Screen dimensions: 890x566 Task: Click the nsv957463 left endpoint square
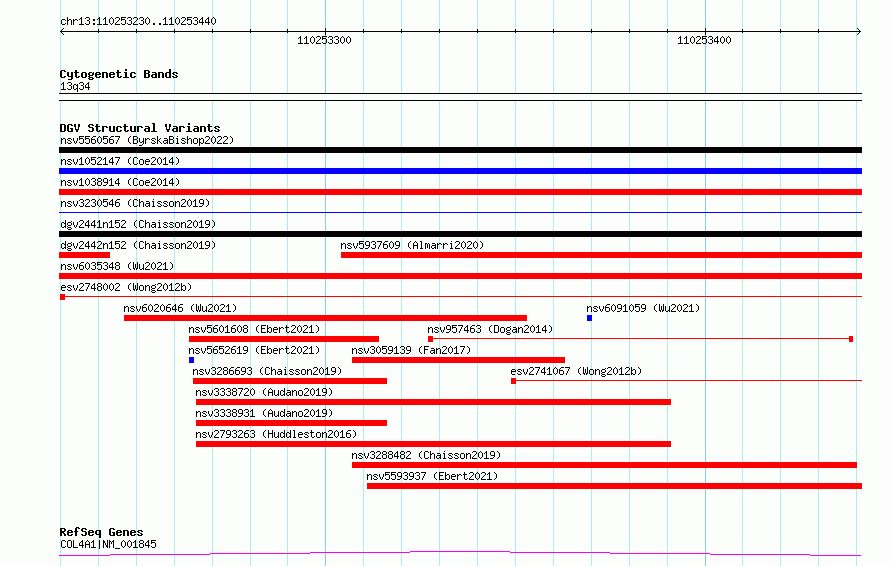point(430,339)
